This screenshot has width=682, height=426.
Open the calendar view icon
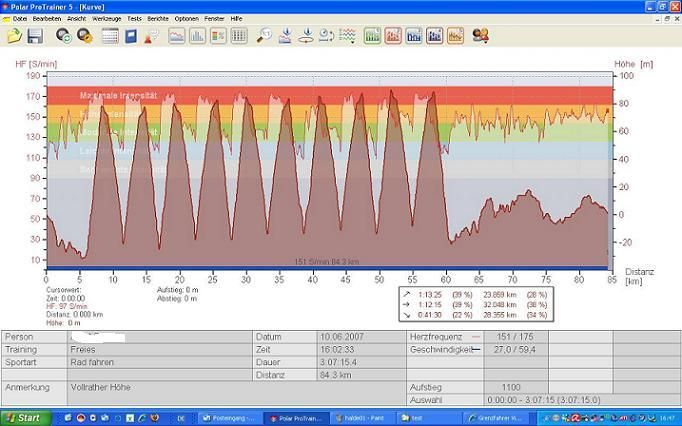[x=110, y=36]
